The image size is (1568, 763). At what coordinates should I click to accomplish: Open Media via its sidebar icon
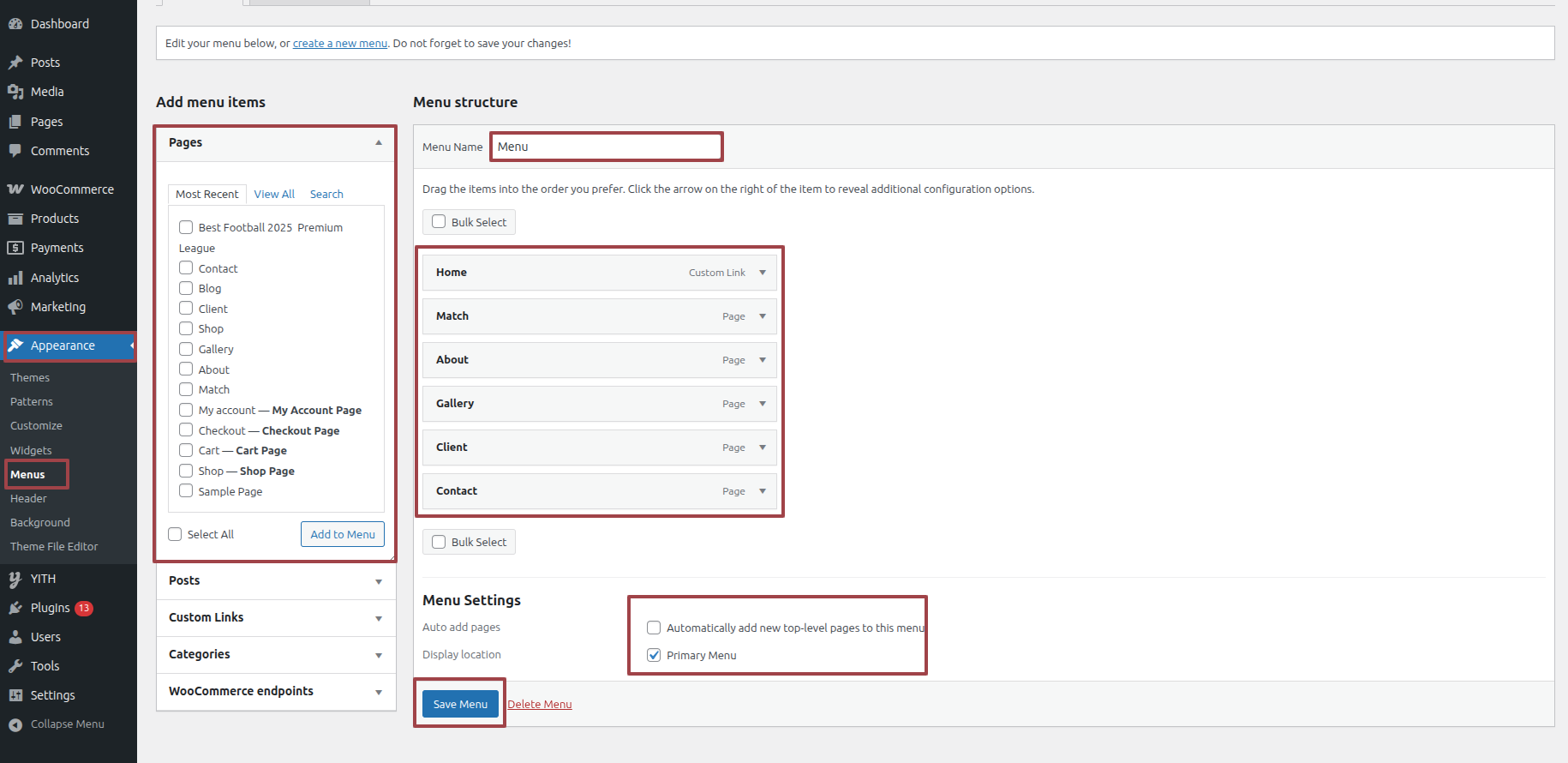point(15,92)
